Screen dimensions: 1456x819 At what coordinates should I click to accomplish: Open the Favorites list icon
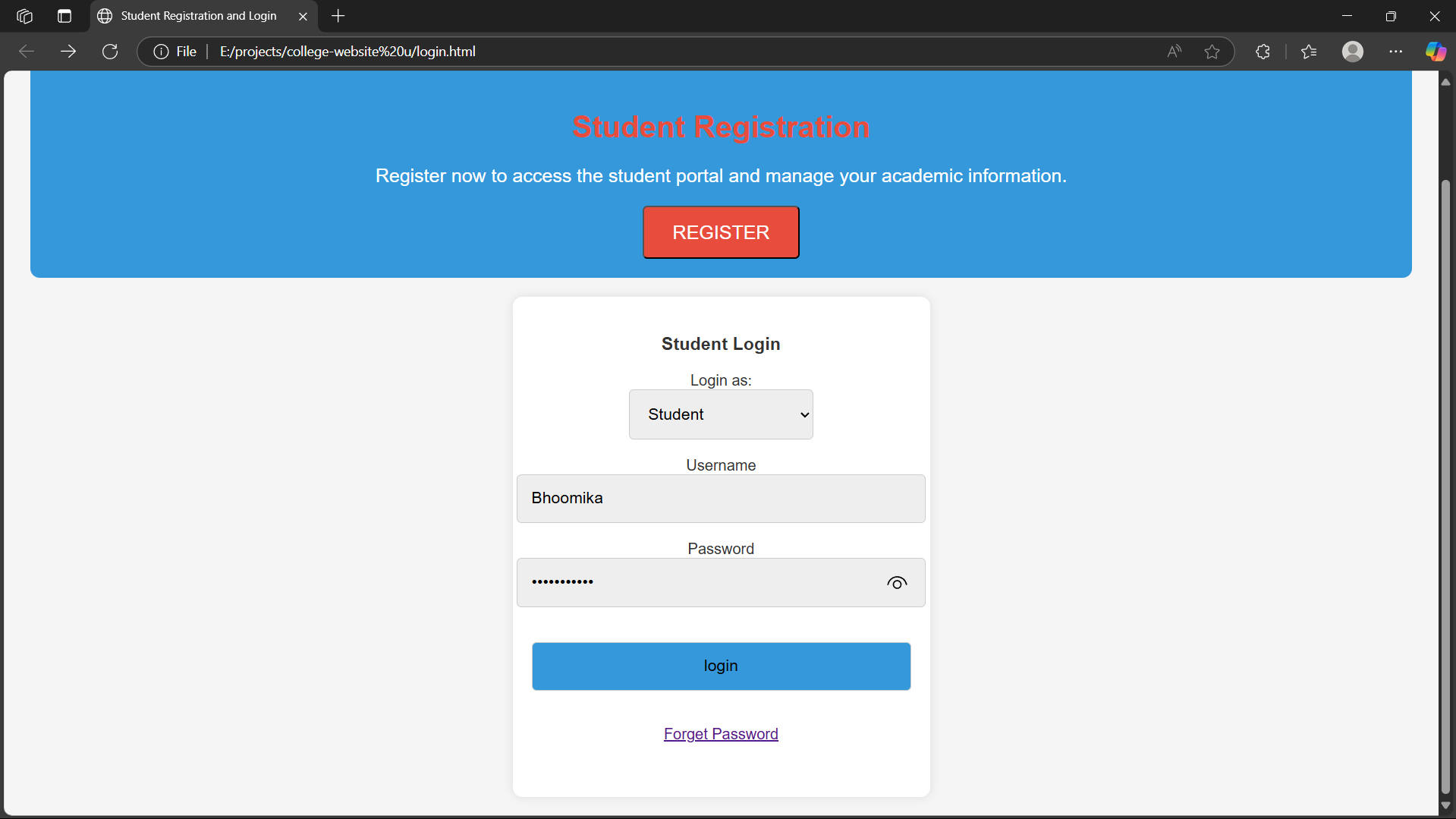[x=1309, y=52]
